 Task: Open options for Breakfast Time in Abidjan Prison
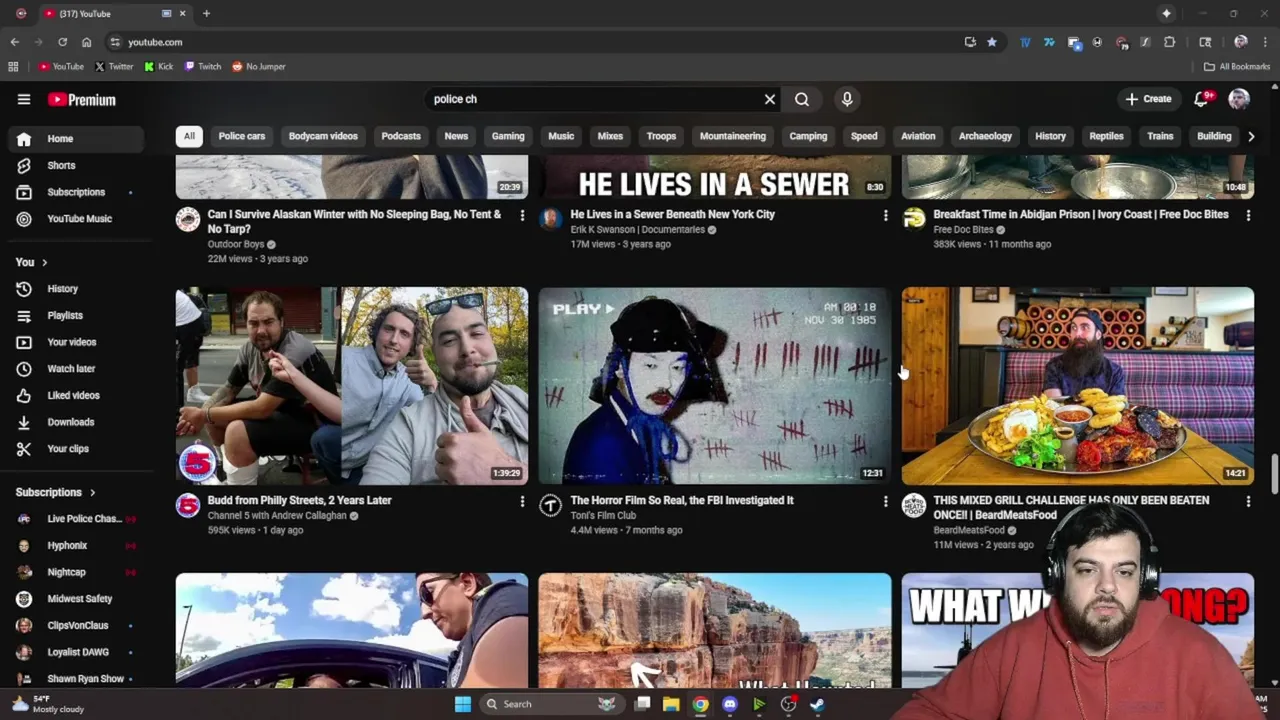(x=1248, y=215)
